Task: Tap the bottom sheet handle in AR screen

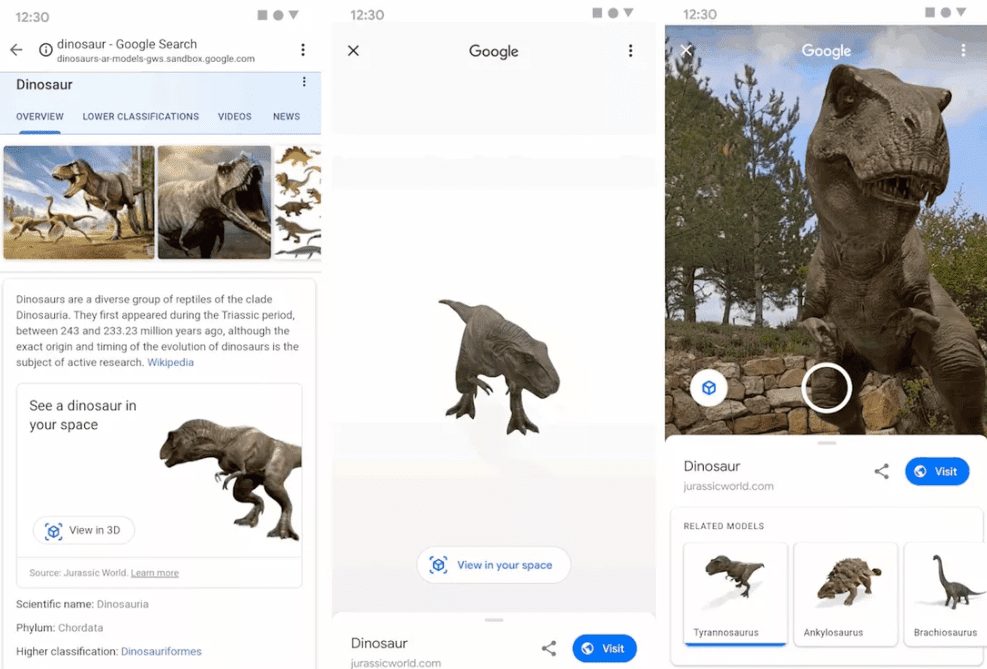Action: tap(826, 443)
